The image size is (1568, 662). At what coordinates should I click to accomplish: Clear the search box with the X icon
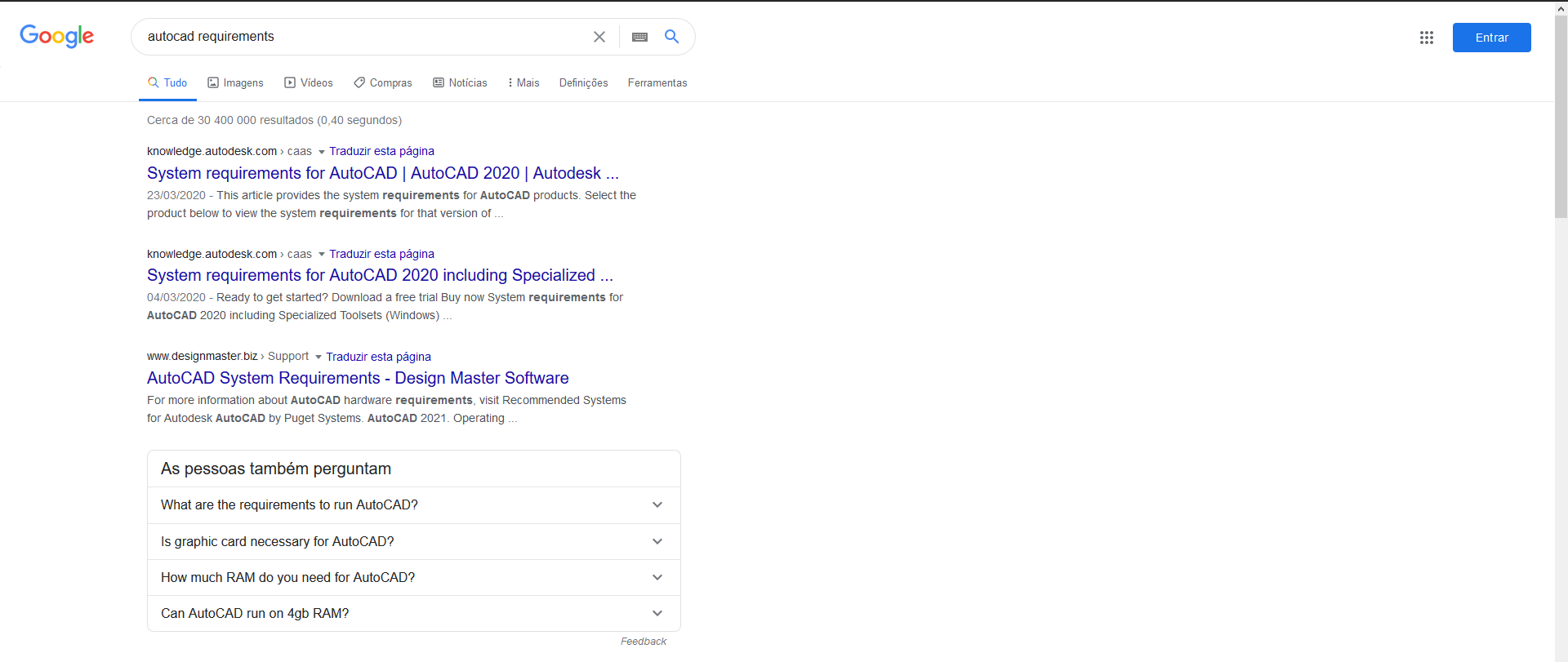coord(599,37)
